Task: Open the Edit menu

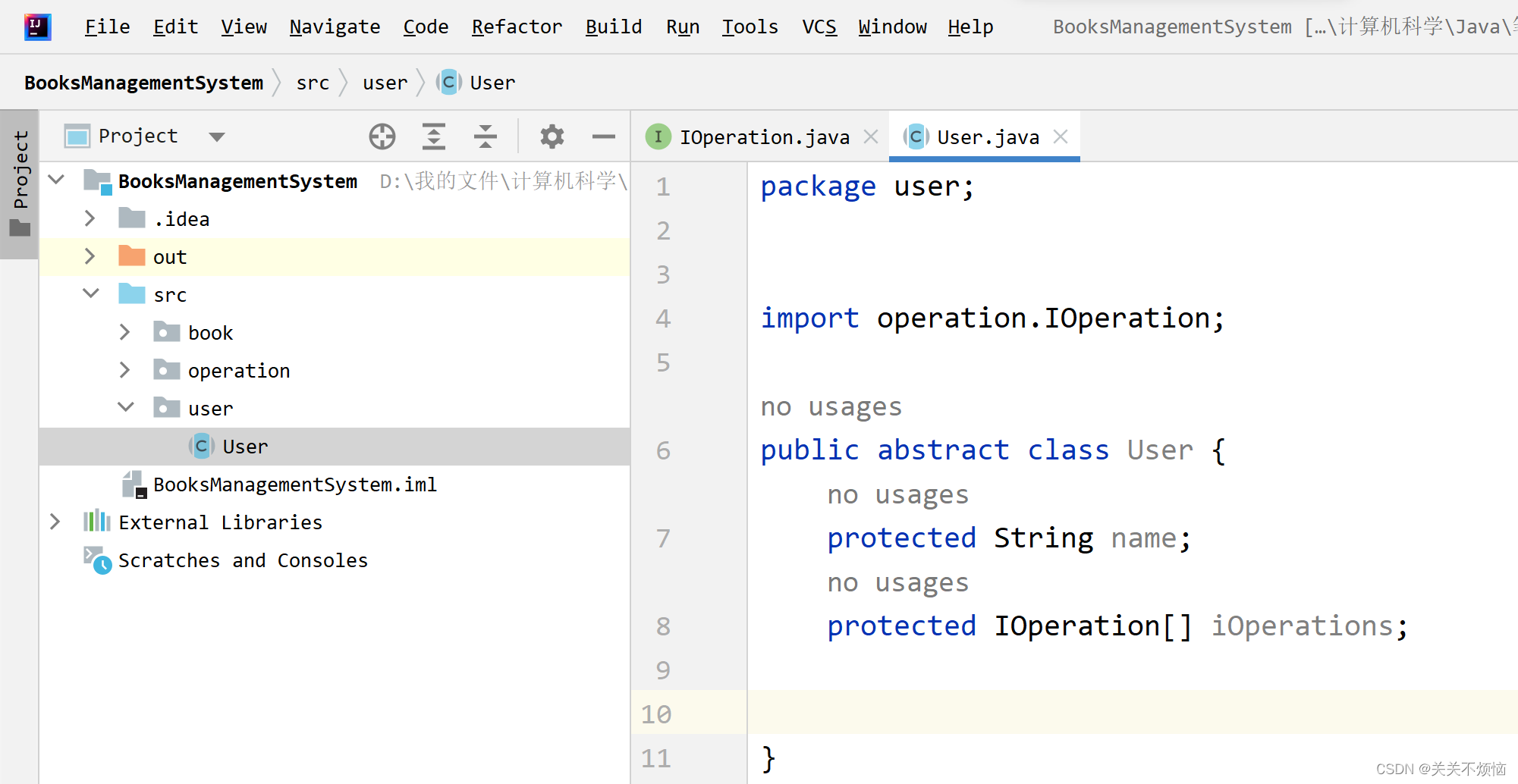Action: click(175, 27)
